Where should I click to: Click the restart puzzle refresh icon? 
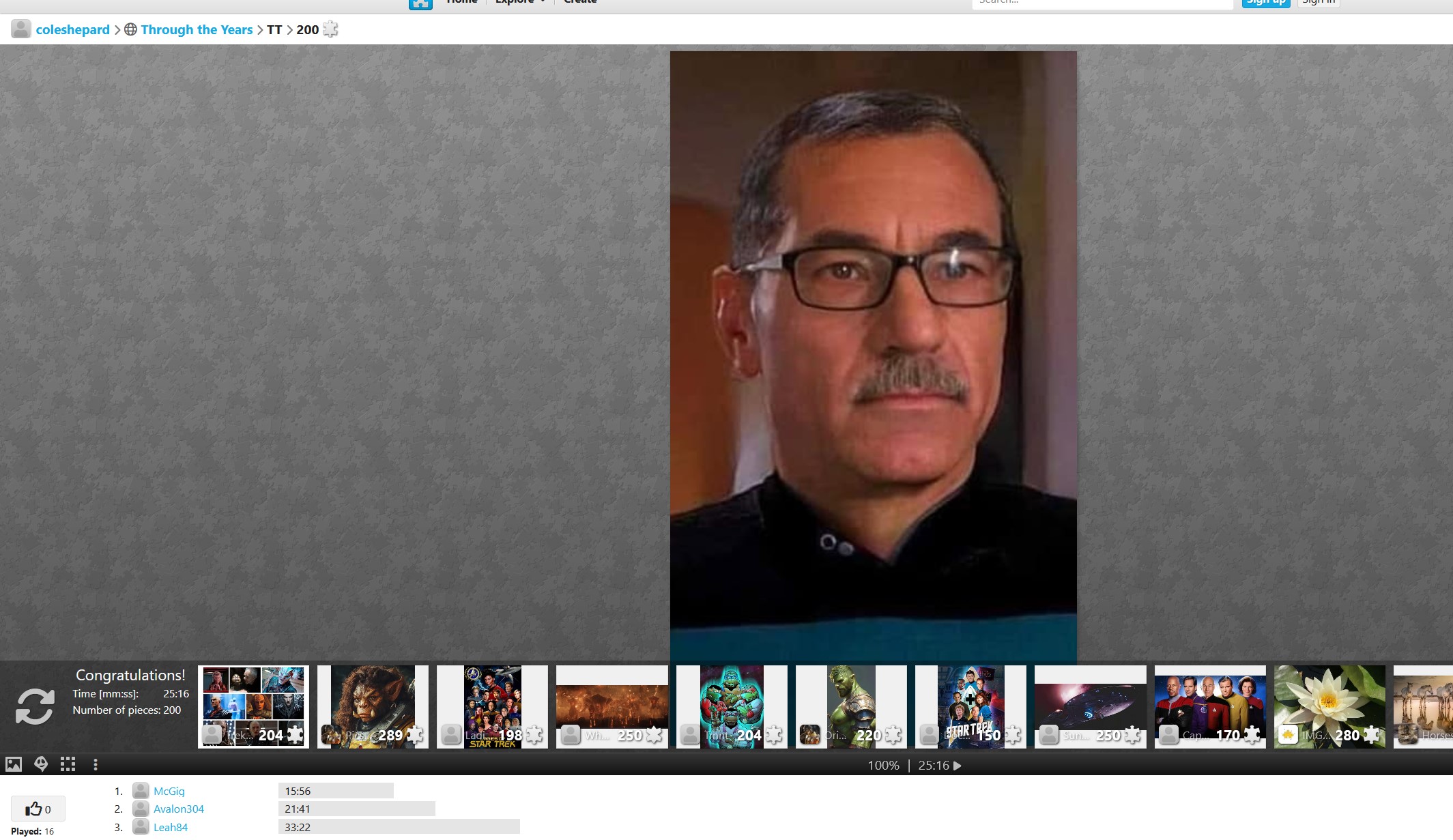35,706
